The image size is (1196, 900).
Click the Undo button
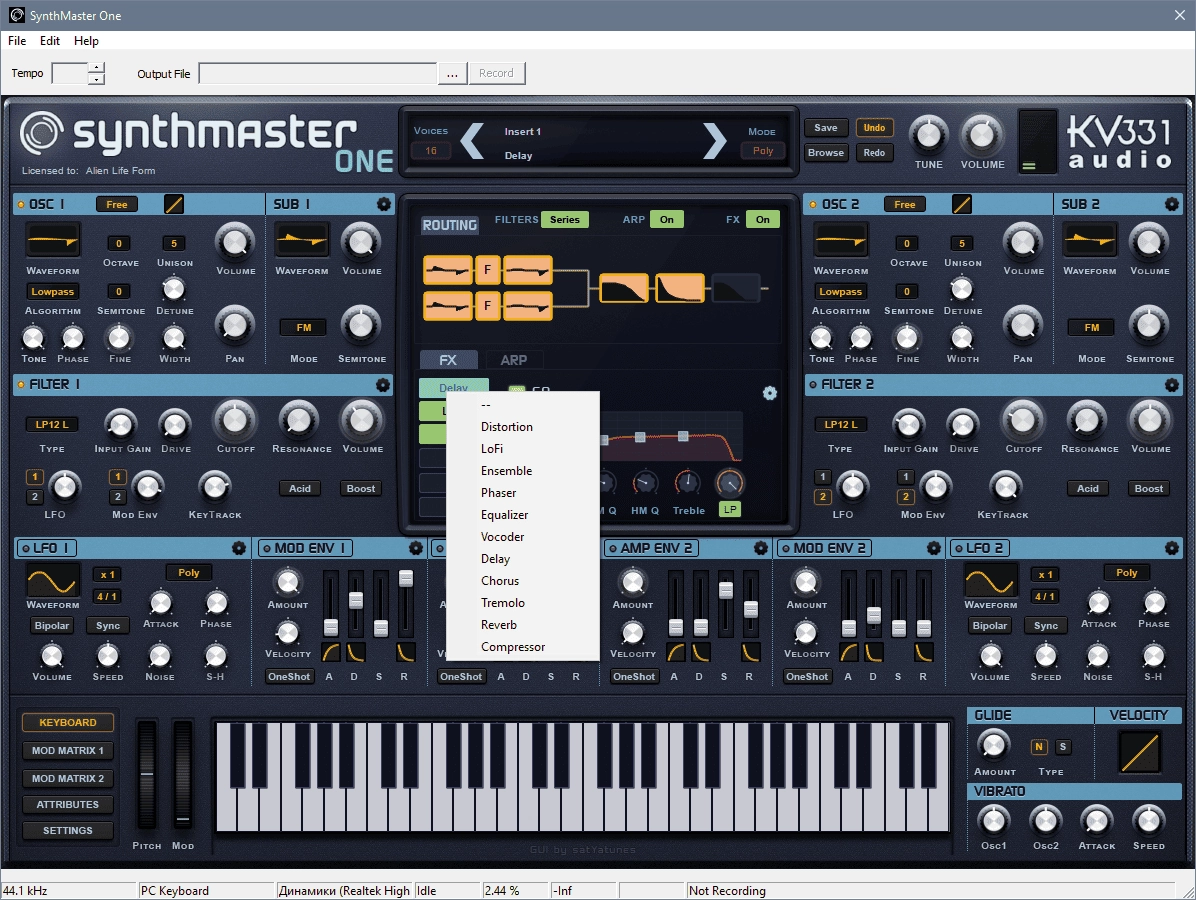(874, 127)
